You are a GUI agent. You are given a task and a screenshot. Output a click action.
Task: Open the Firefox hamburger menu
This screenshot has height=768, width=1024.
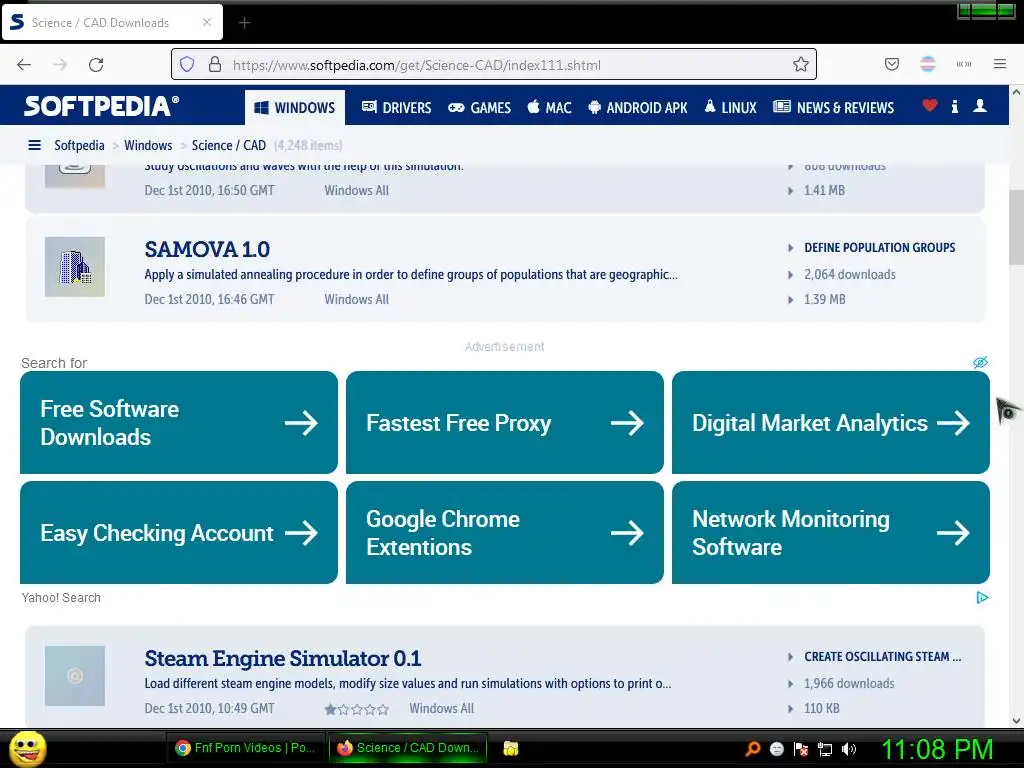click(x=1000, y=65)
